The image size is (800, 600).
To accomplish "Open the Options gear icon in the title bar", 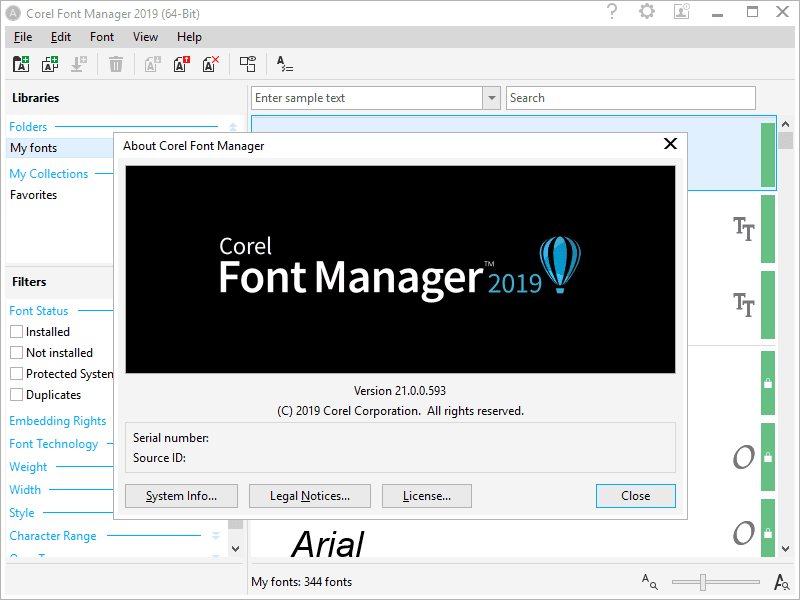I will (647, 12).
